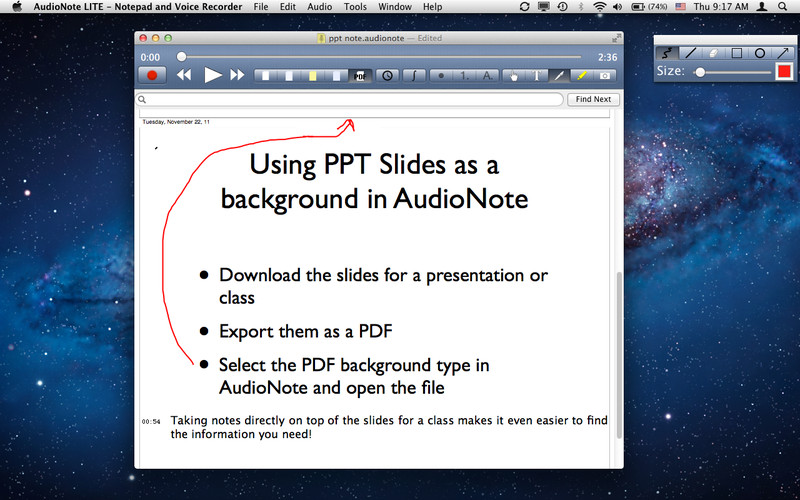
Task: Fast forward the audio playback
Action: [237, 76]
